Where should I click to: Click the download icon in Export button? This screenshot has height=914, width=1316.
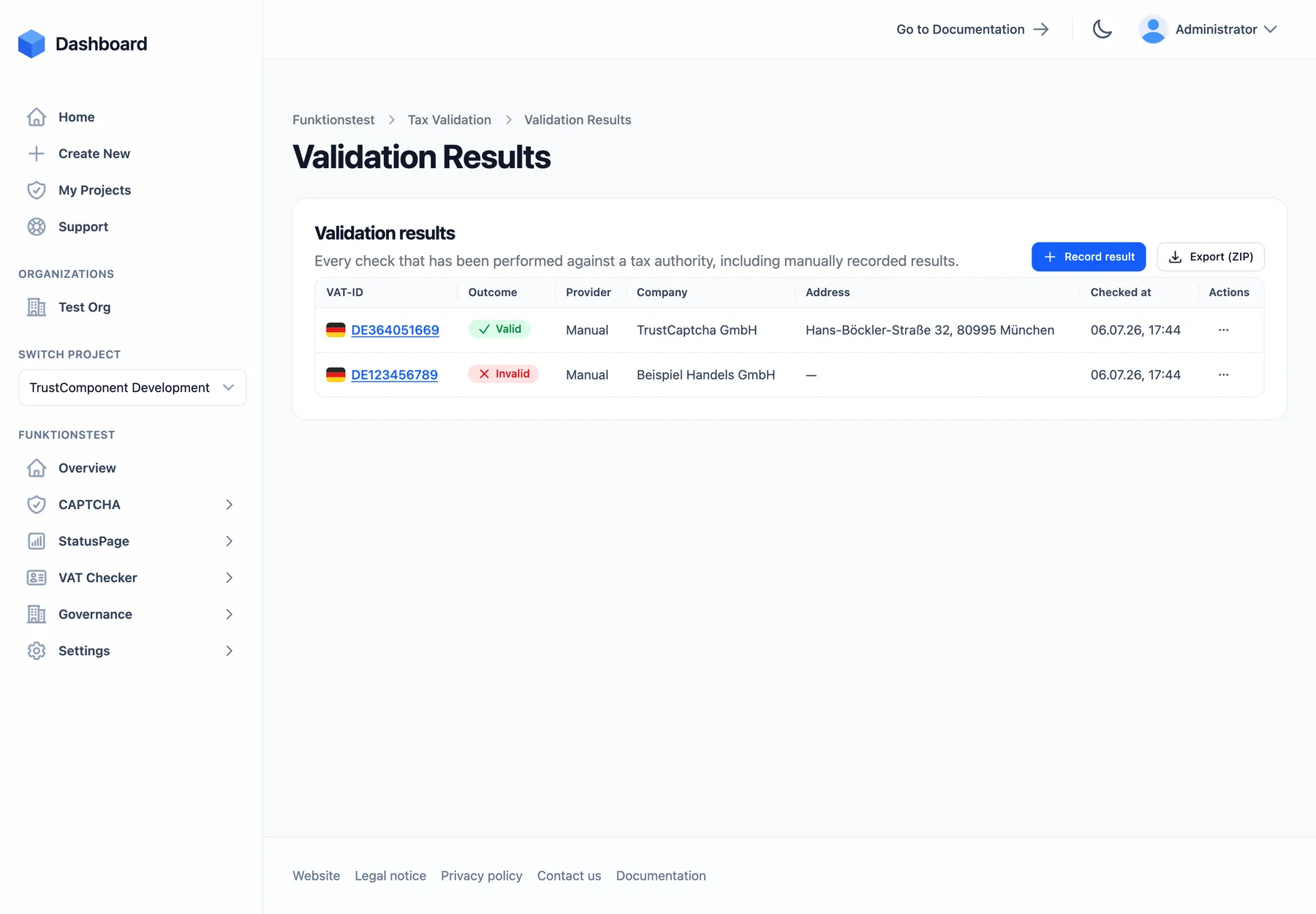(1176, 257)
